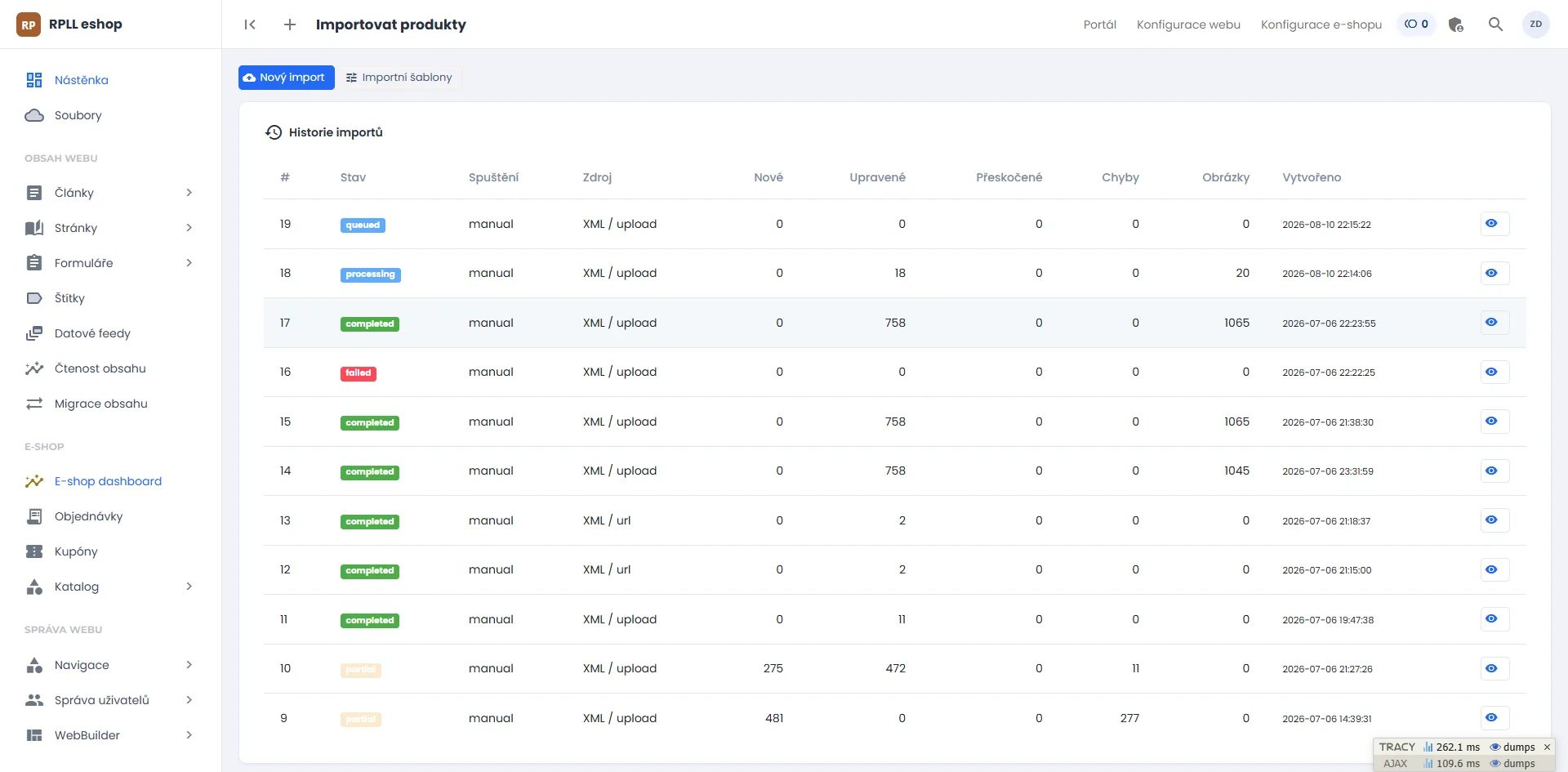Click the processing badge in row 18

[370, 274]
